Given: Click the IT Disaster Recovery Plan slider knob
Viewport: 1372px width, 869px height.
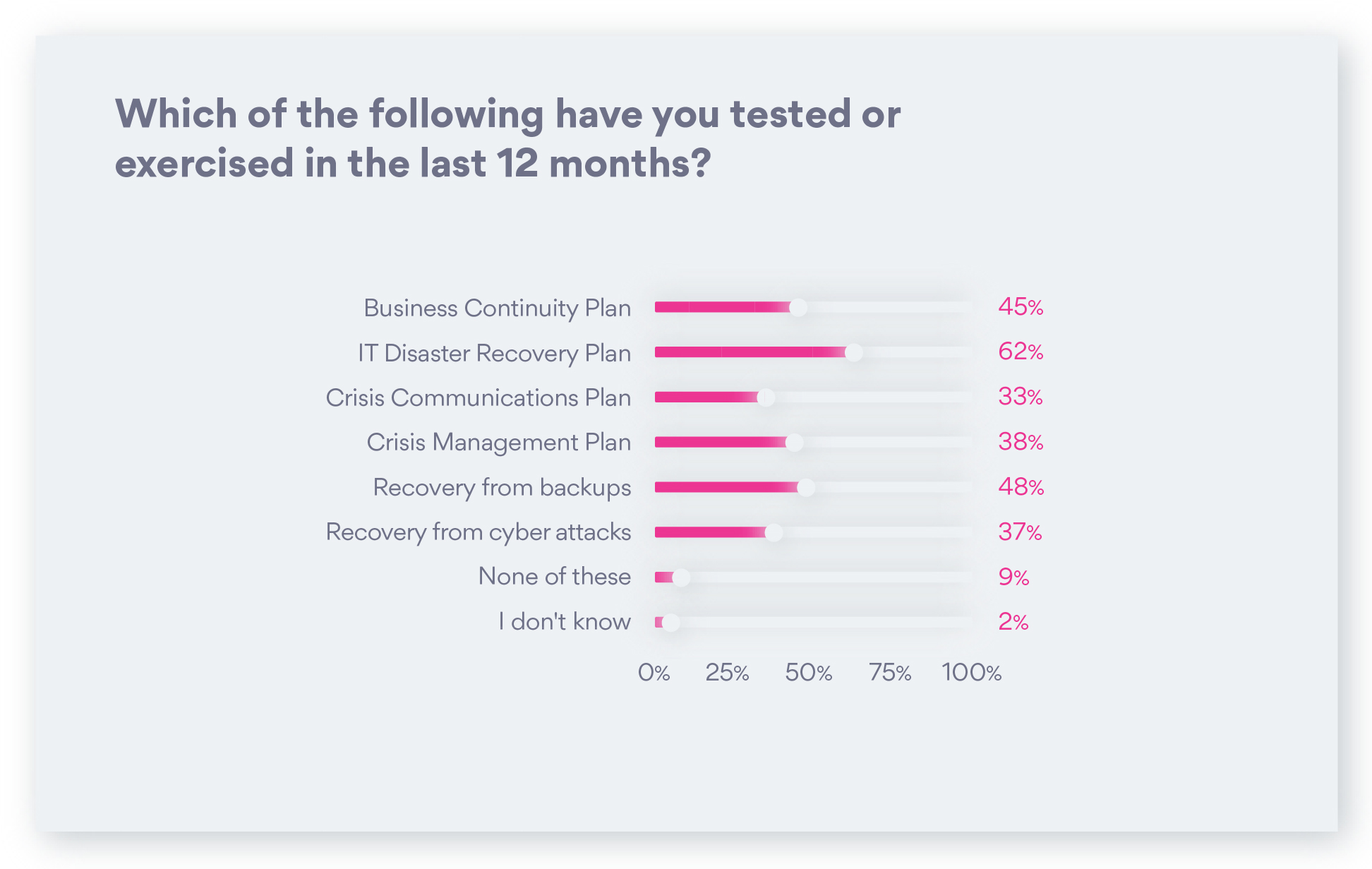Looking at the screenshot, I should click(853, 352).
